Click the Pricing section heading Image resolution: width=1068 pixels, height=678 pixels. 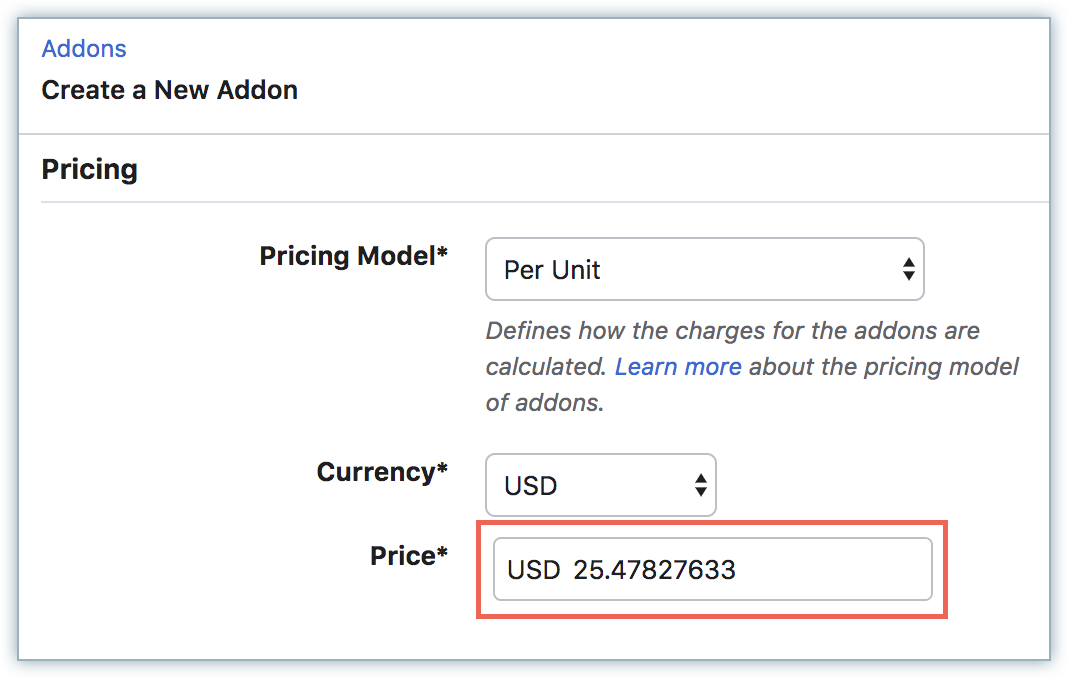pos(89,169)
